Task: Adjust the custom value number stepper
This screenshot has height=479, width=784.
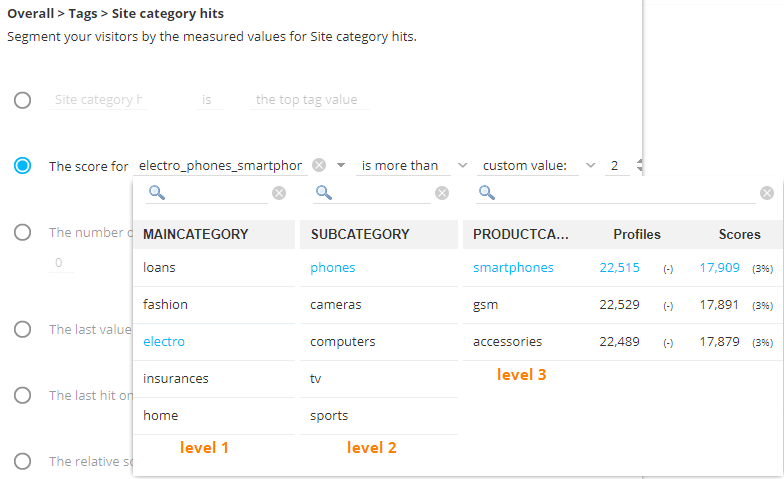Action: (x=639, y=165)
